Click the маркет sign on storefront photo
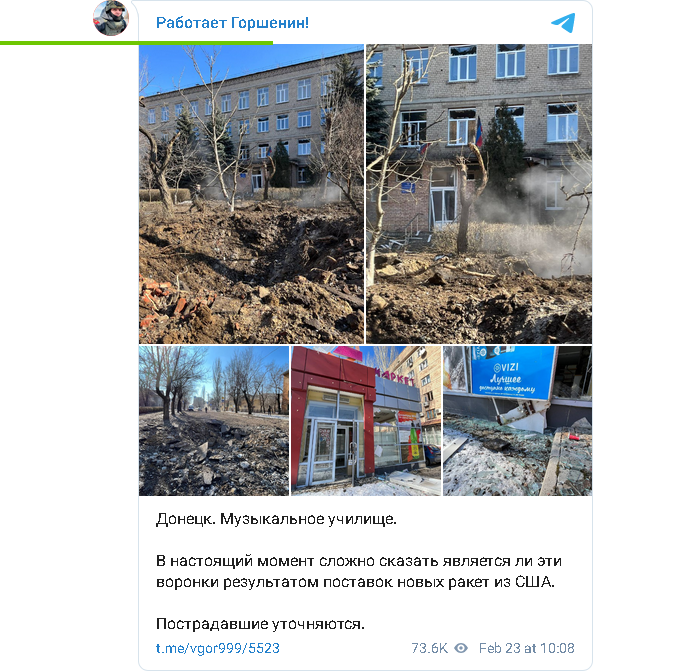Screen dimensions: 686x671 (x=396, y=377)
